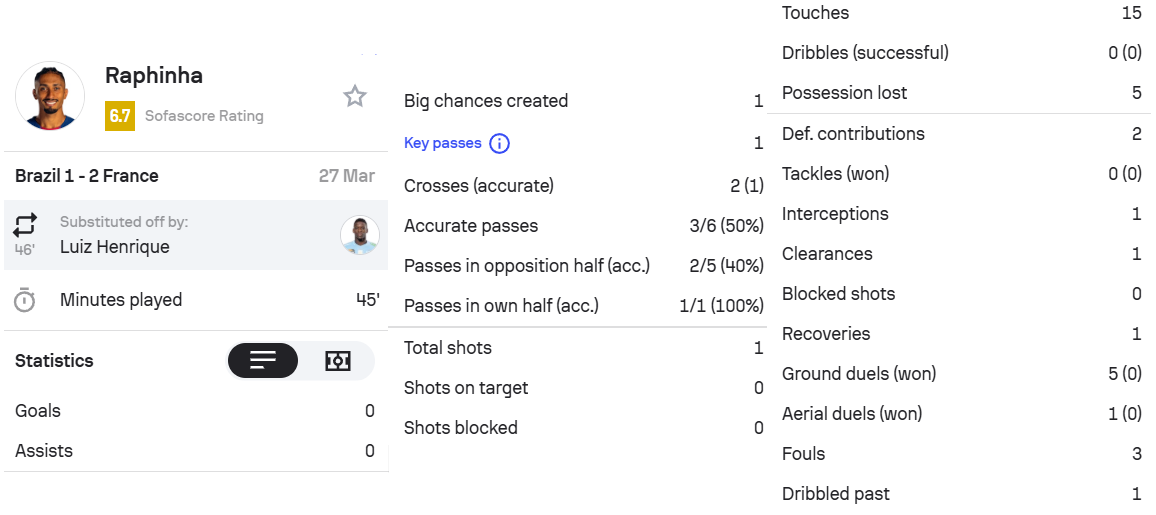Screen dimensions: 1156x515
Task: Open Brazil 1 - 2 France match
Action: coord(87,176)
